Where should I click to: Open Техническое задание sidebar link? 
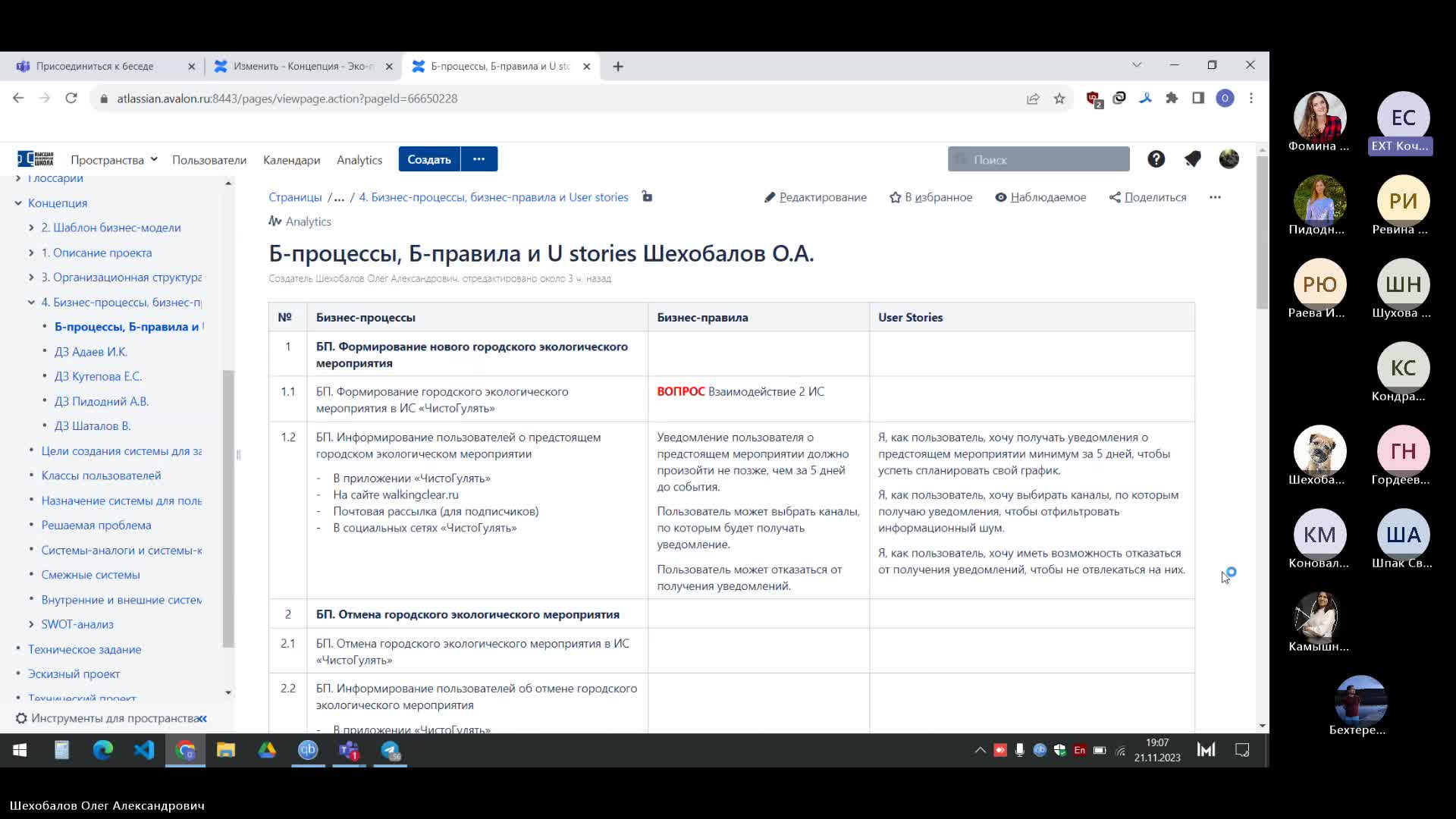pos(84,649)
